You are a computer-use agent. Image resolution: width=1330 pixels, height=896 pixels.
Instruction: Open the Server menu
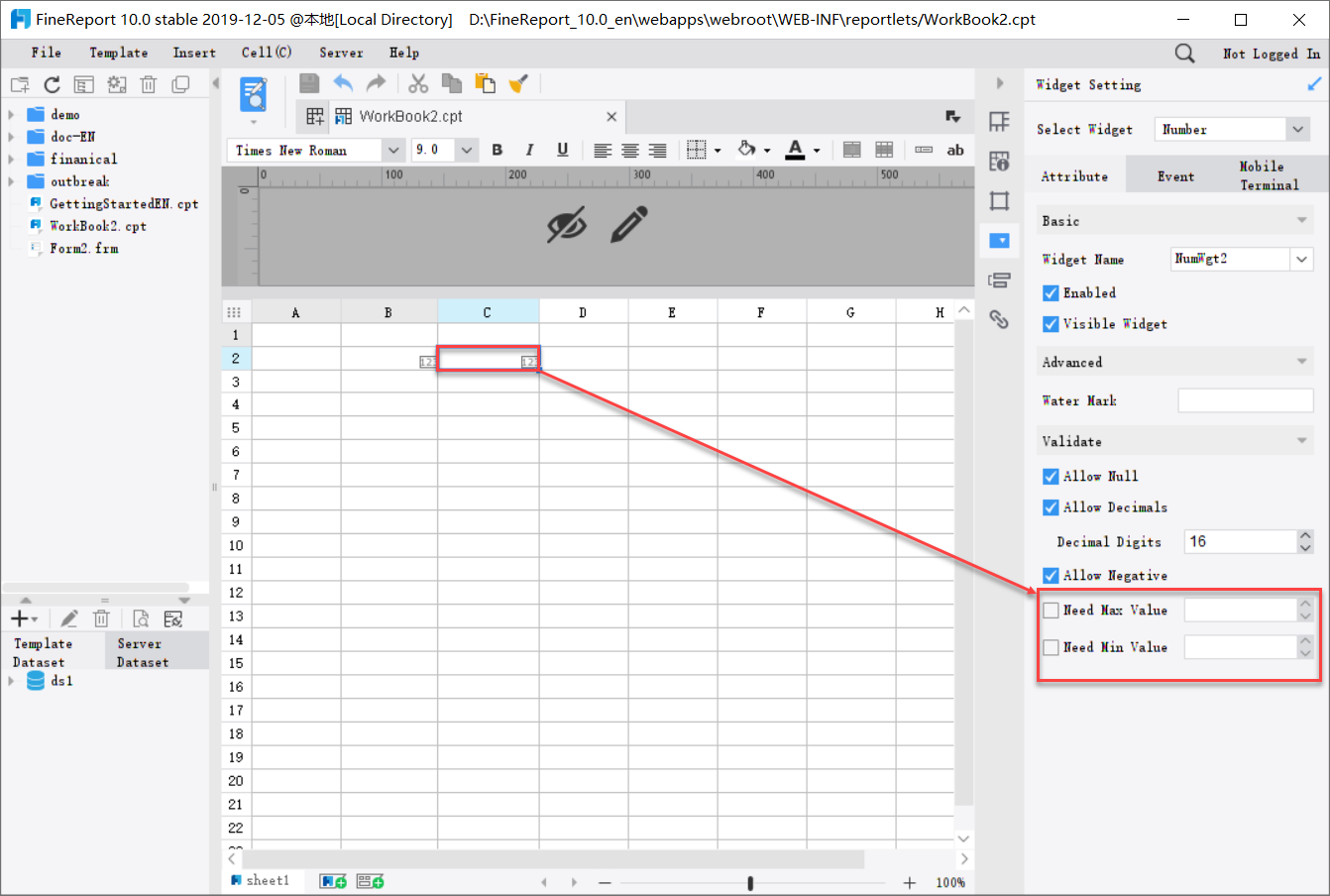(341, 53)
